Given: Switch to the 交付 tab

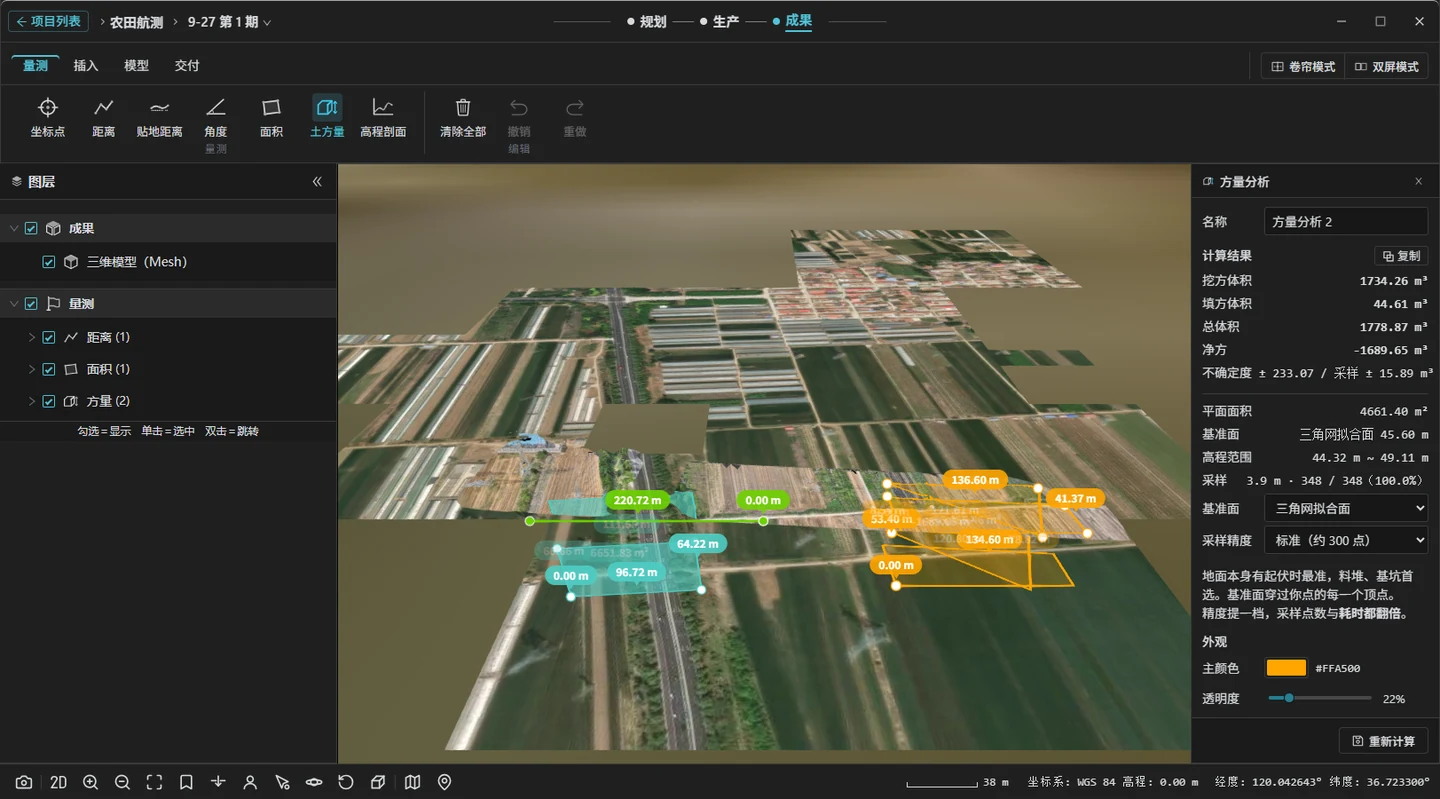Looking at the screenshot, I should 187,66.
